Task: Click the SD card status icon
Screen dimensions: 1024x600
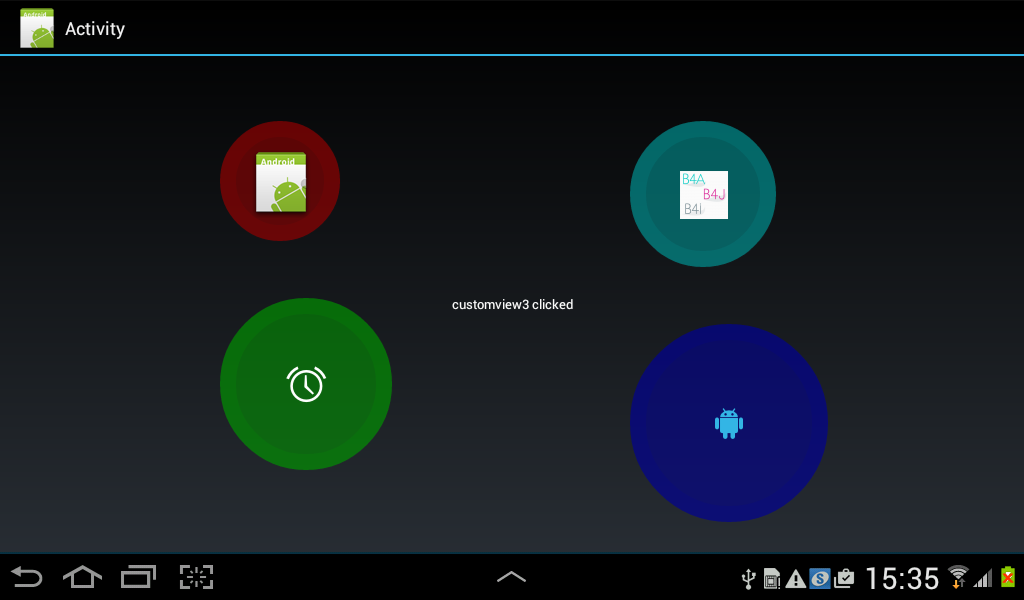Action: coord(772,578)
